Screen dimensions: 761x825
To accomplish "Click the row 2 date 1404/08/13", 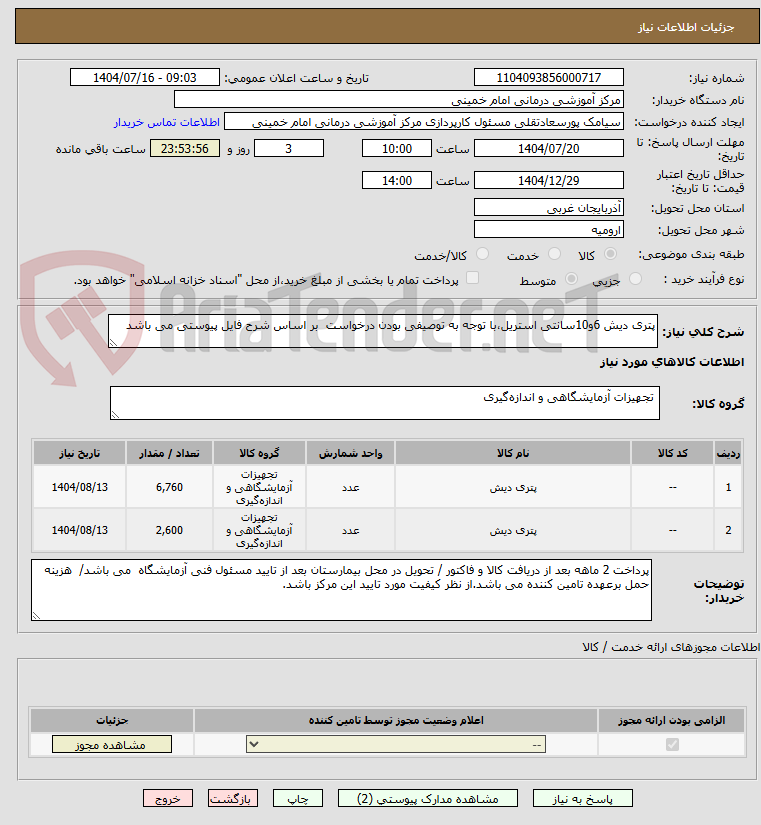I will tap(79, 530).
